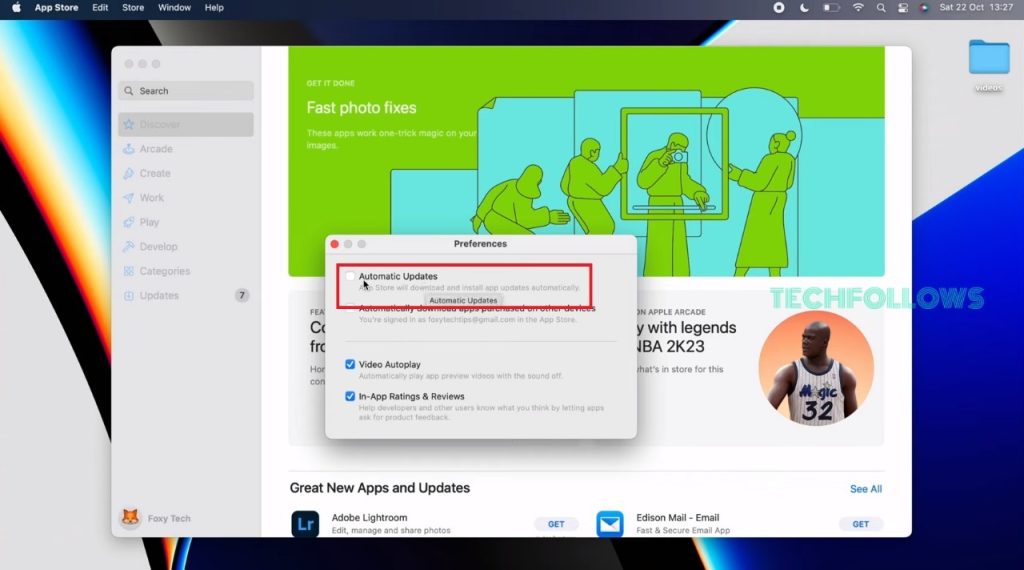This screenshot has height=570, width=1024.
Task: Click the magnifier icon in App Store search
Action: pos(129,91)
